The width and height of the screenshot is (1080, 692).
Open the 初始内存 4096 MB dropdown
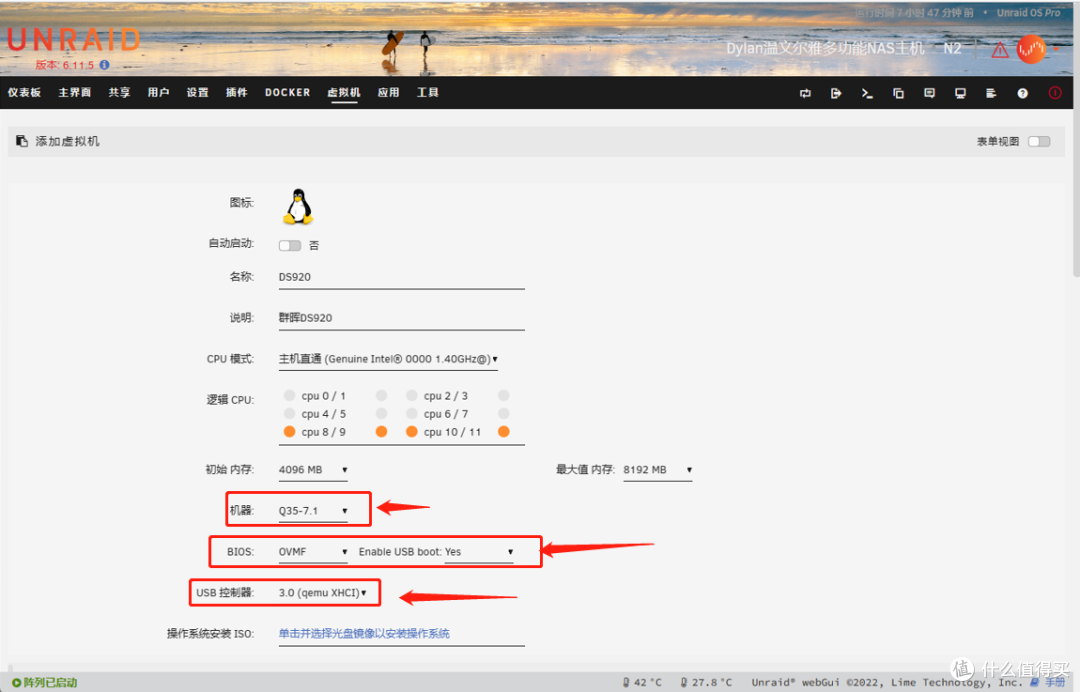[x=313, y=470]
